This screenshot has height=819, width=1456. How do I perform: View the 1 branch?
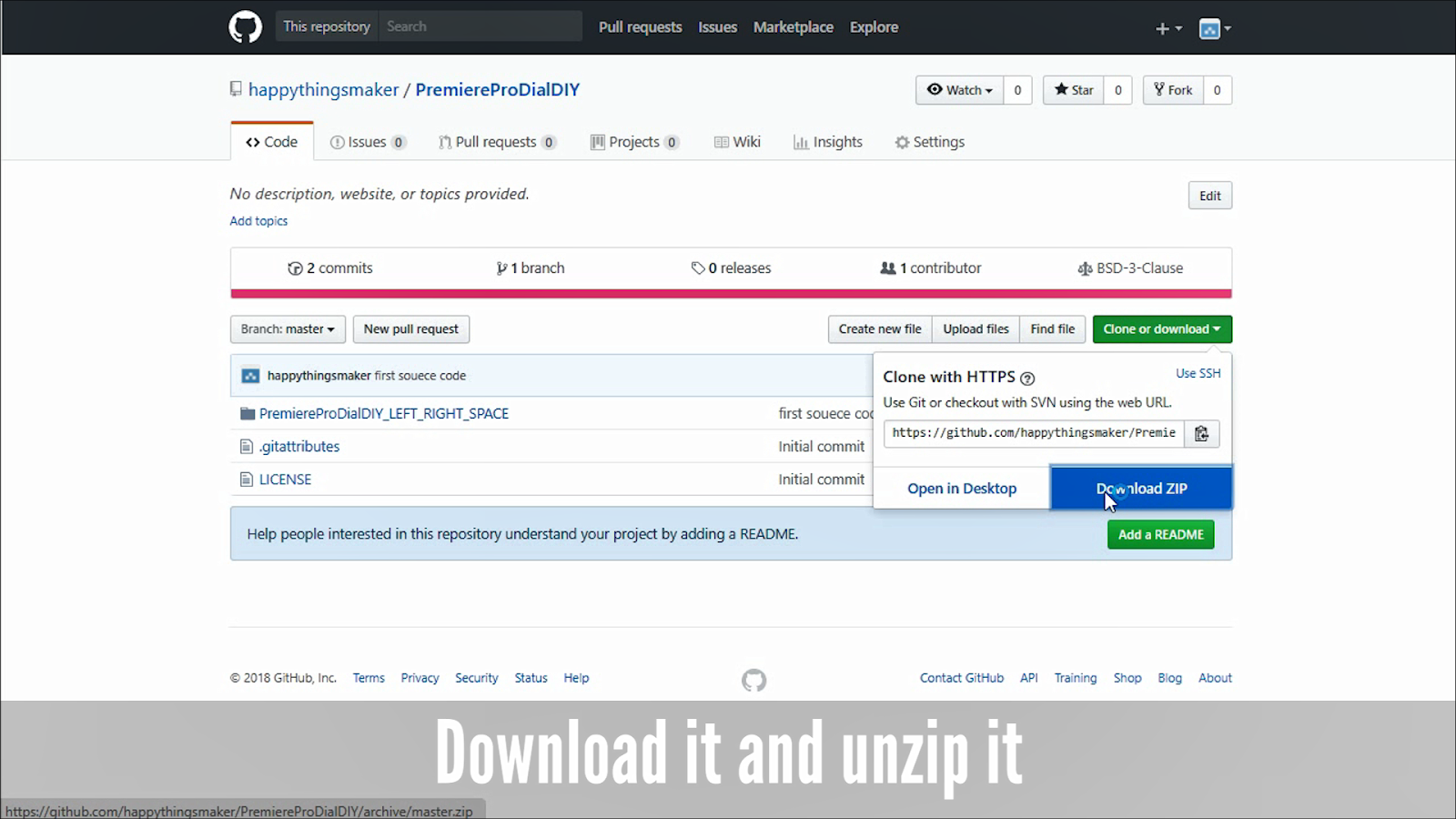pos(531,268)
